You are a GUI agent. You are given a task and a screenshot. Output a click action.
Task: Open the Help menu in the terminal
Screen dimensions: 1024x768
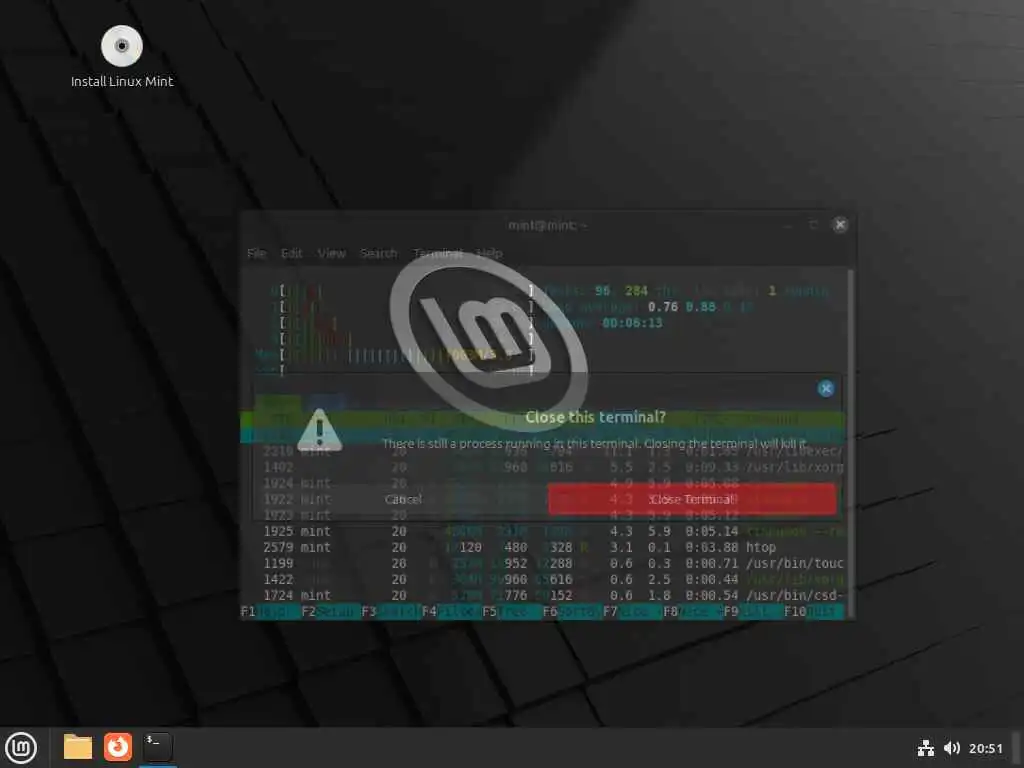490,253
